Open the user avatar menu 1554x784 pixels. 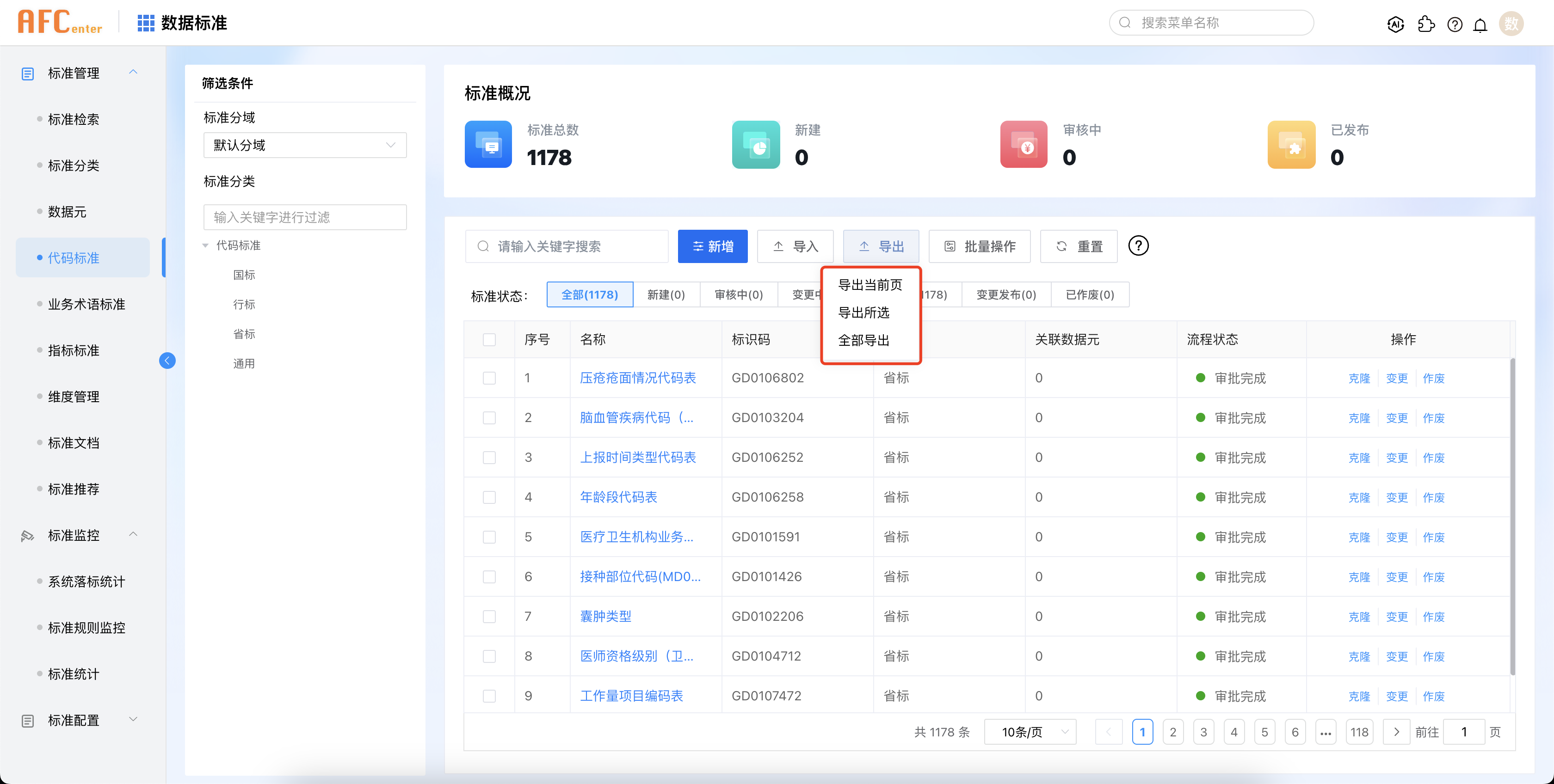coord(1511,24)
